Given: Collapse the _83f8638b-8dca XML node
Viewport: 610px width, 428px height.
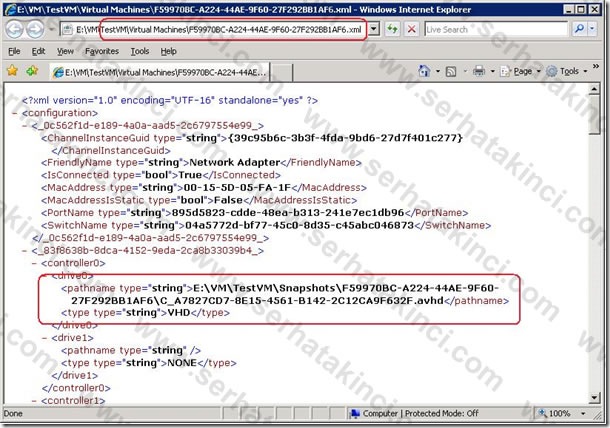Looking at the screenshot, I should click(25, 251).
